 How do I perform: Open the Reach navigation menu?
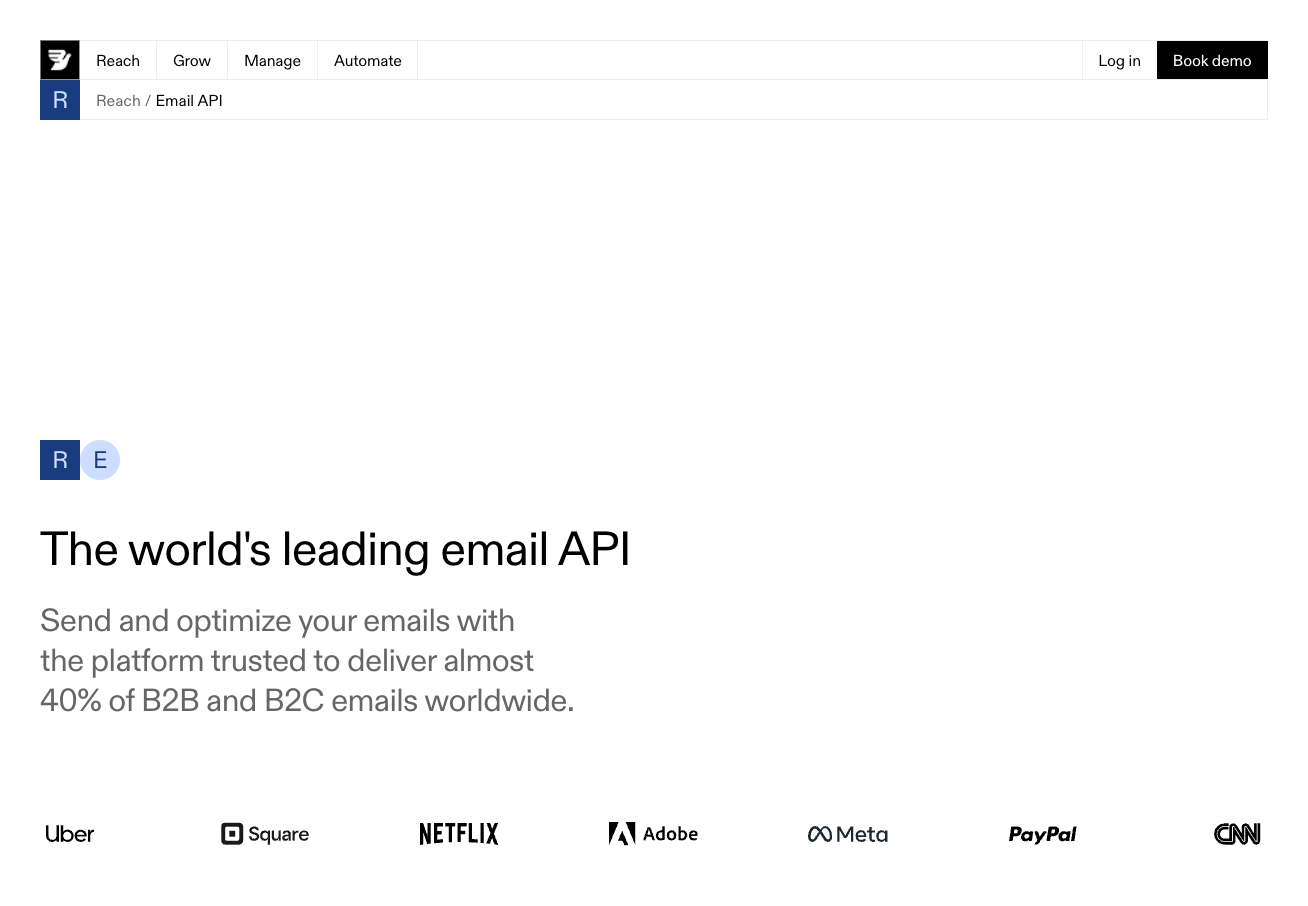point(118,60)
